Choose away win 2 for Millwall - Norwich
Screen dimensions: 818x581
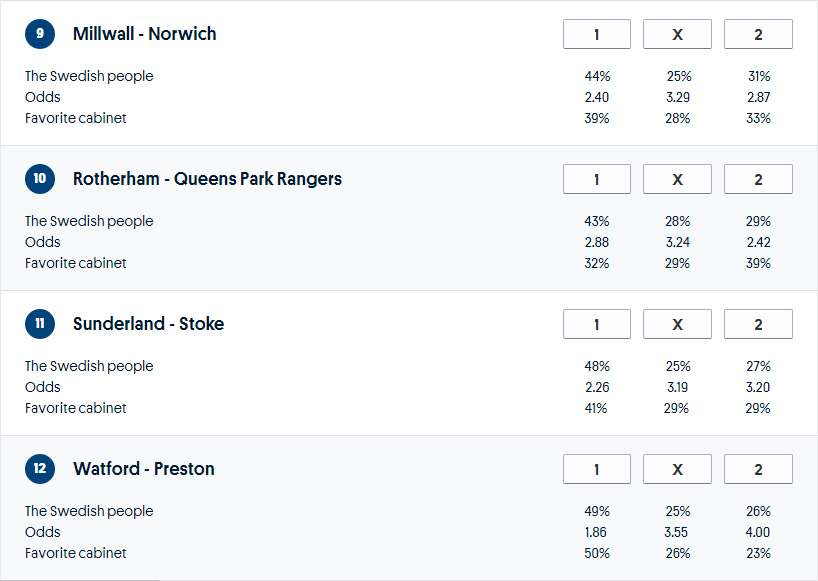(758, 34)
